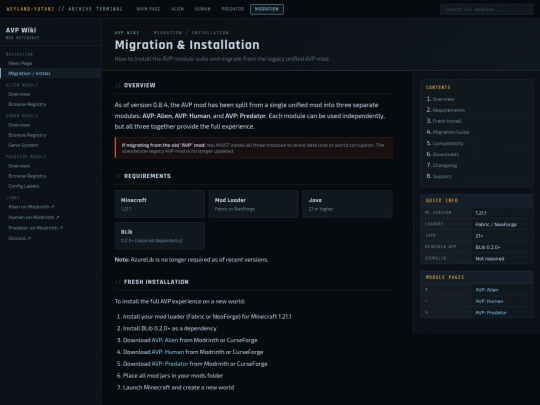Click Not required value in Quick Info
Image resolution: width=540 pixels, height=405 pixels.
tap(490, 259)
